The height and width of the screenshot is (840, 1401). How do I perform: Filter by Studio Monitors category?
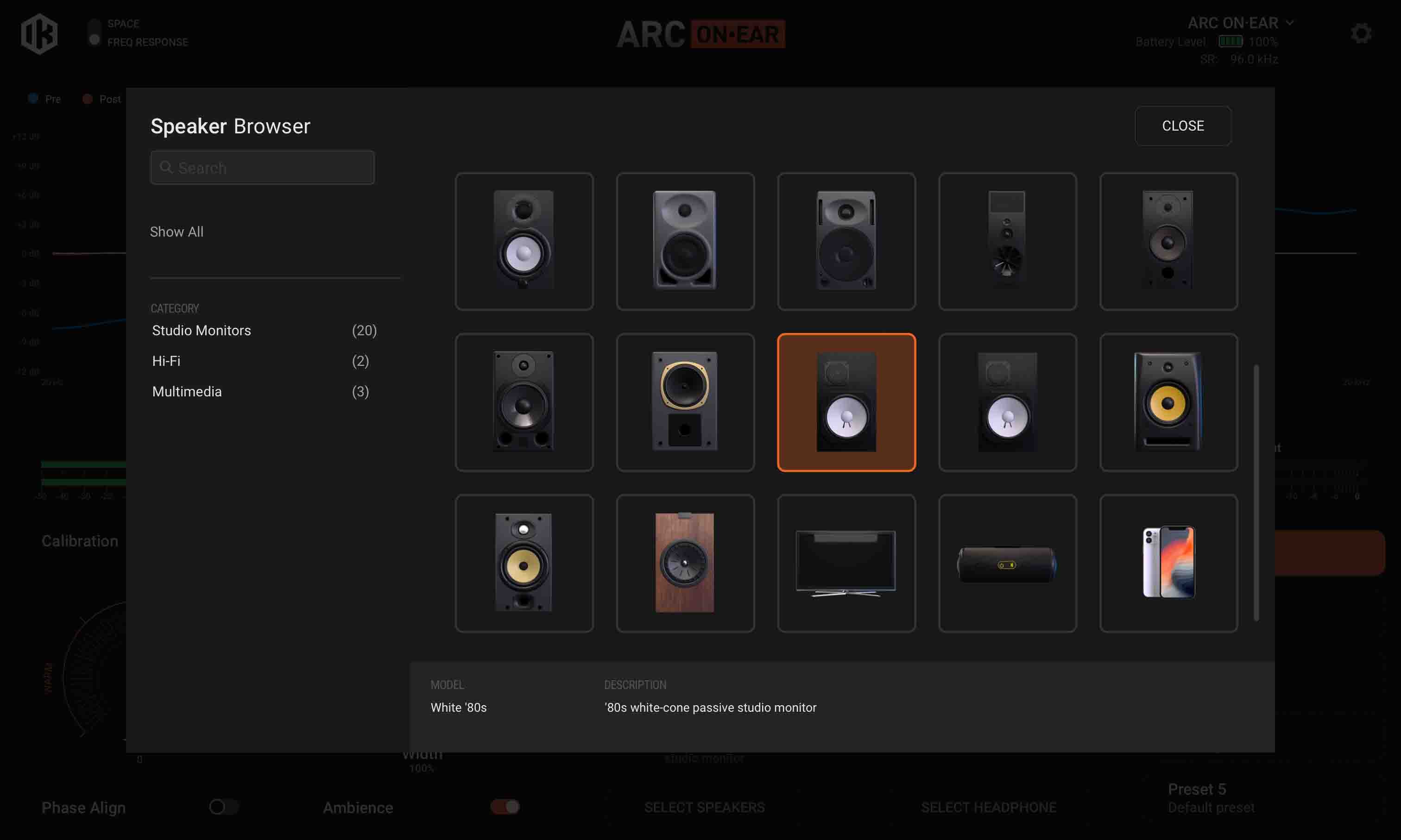point(265,331)
